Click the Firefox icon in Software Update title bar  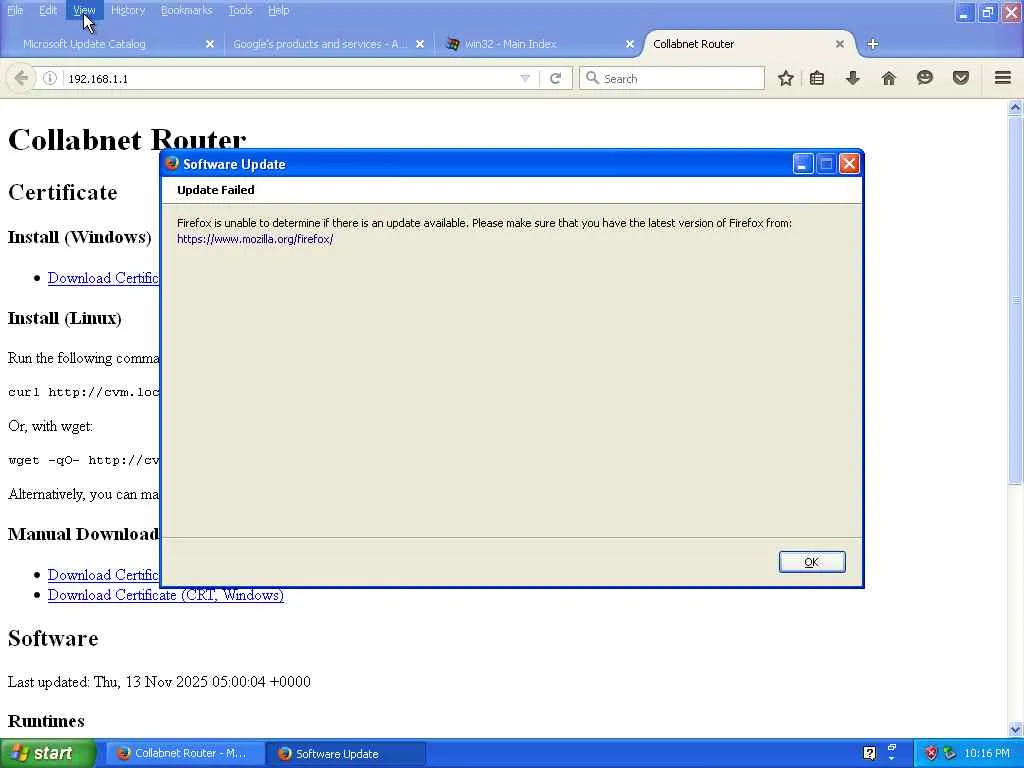coord(172,163)
